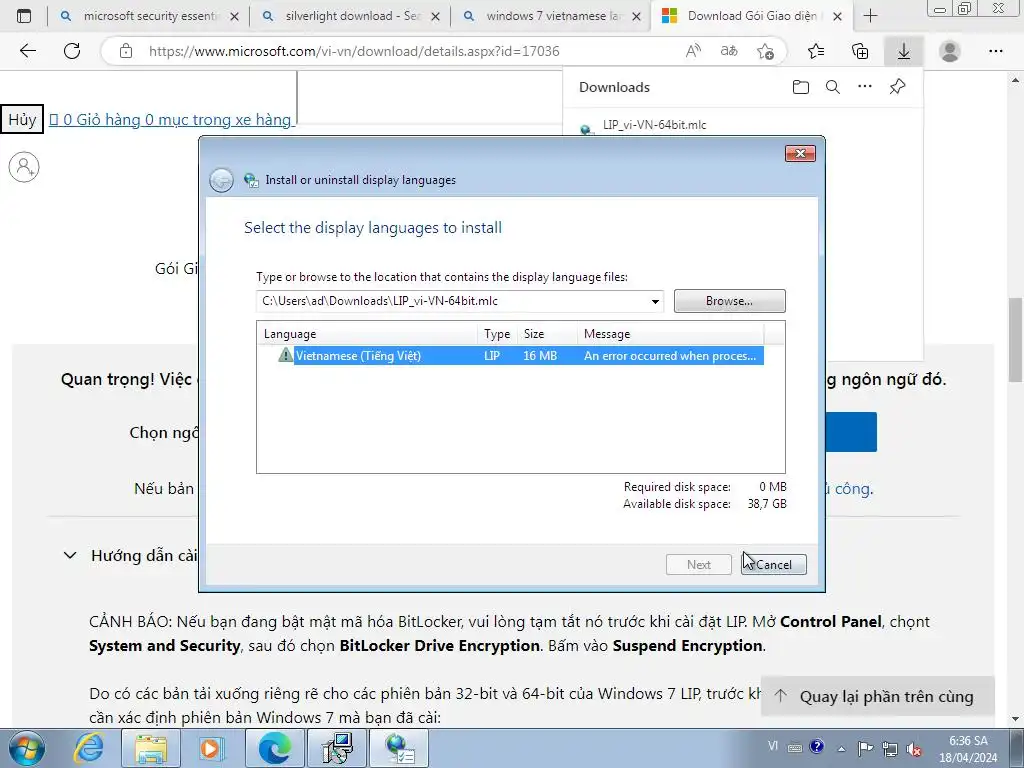1024x768 pixels.
Task: Click the back arrow in language dialog
Action: point(221,180)
